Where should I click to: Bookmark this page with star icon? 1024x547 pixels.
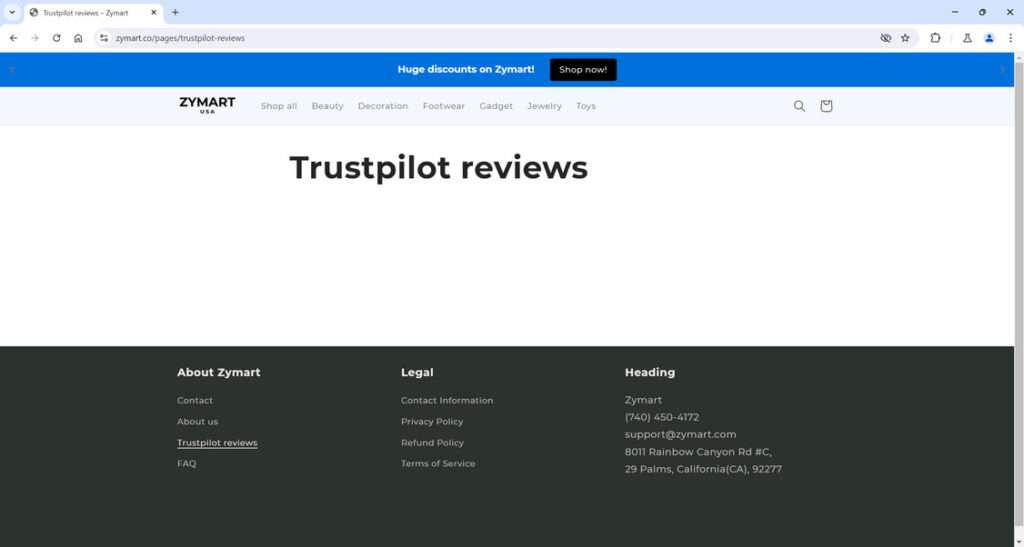point(905,38)
